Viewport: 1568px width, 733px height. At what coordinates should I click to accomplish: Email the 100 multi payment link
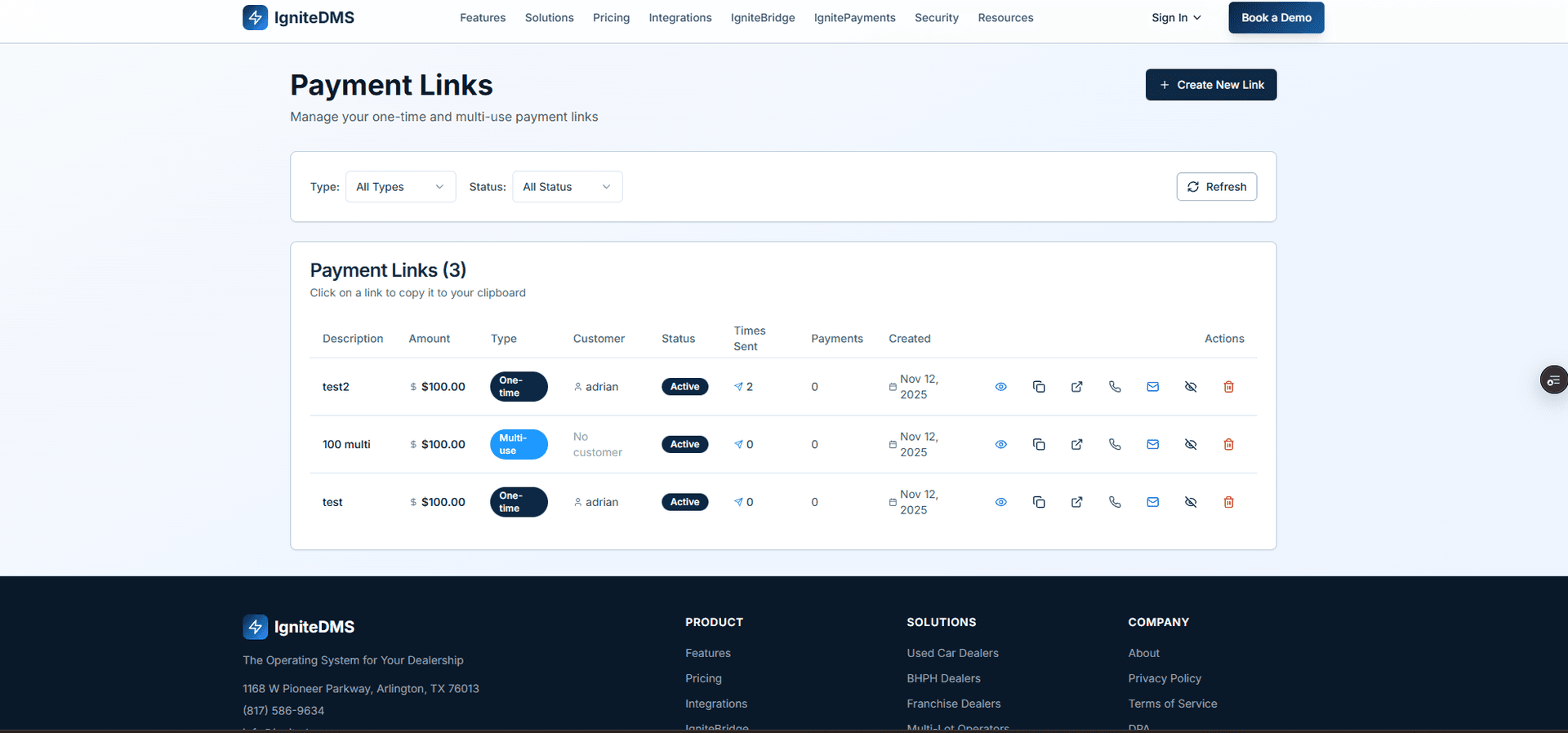click(x=1152, y=445)
